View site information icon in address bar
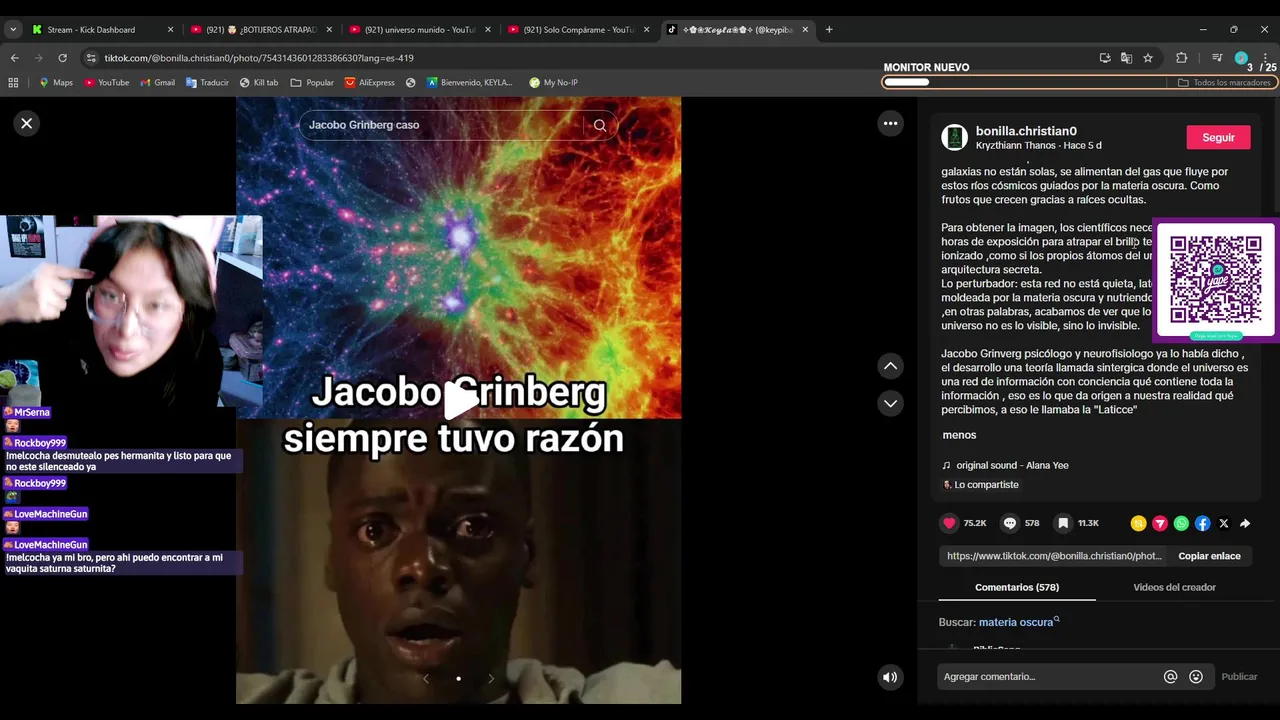Viewport: 1280px width, 720px height. (92, 58)
